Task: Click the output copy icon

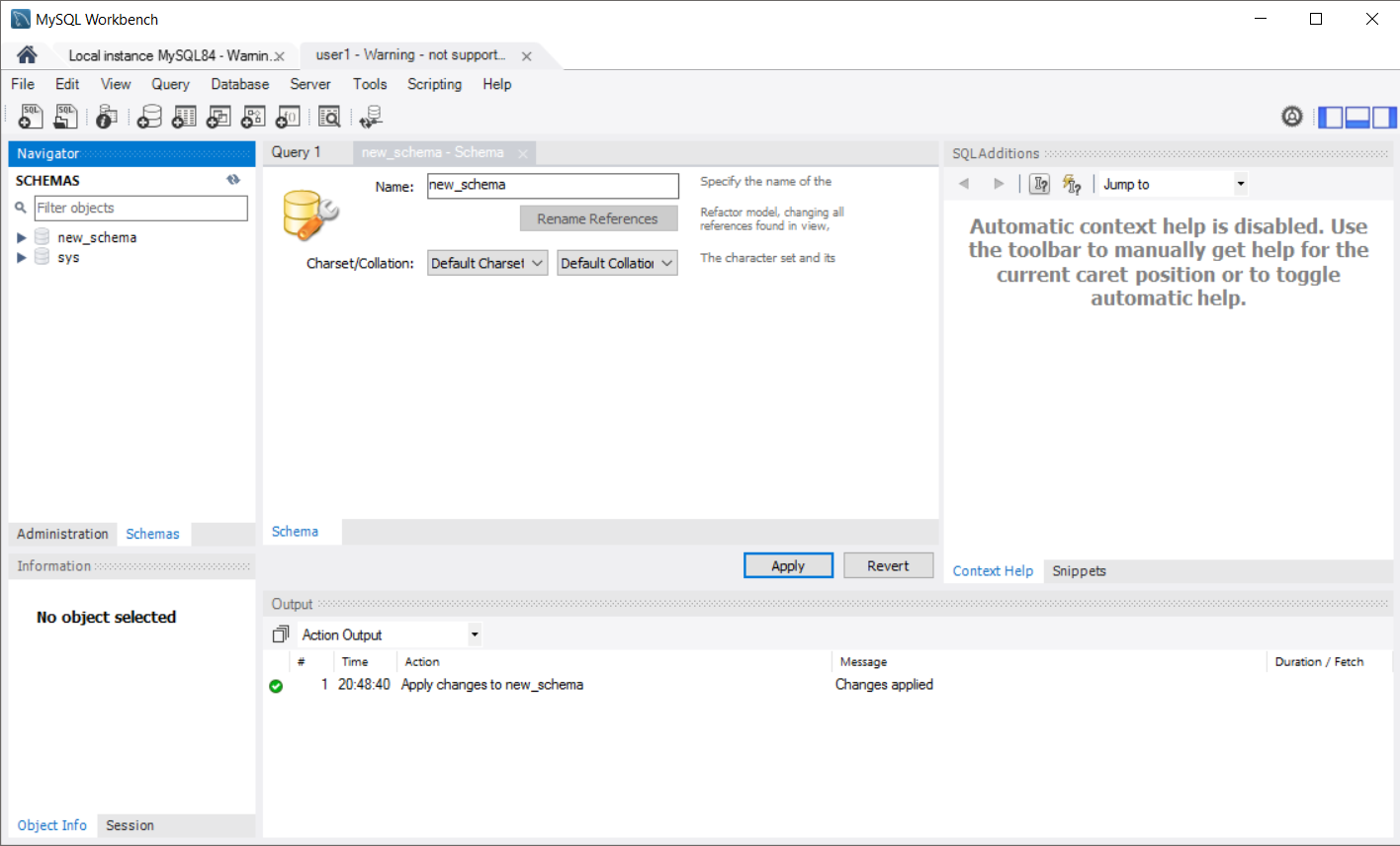Action: click(x=281, y=634)
